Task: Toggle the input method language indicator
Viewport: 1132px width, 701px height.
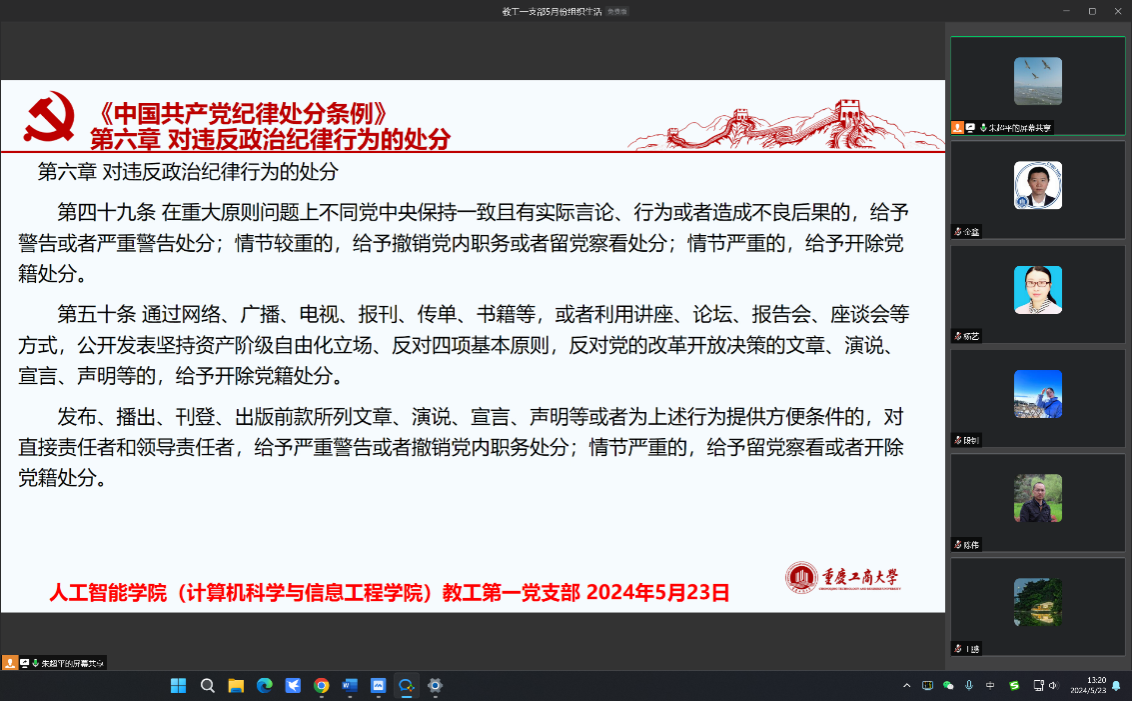Action: coord(990,686)
